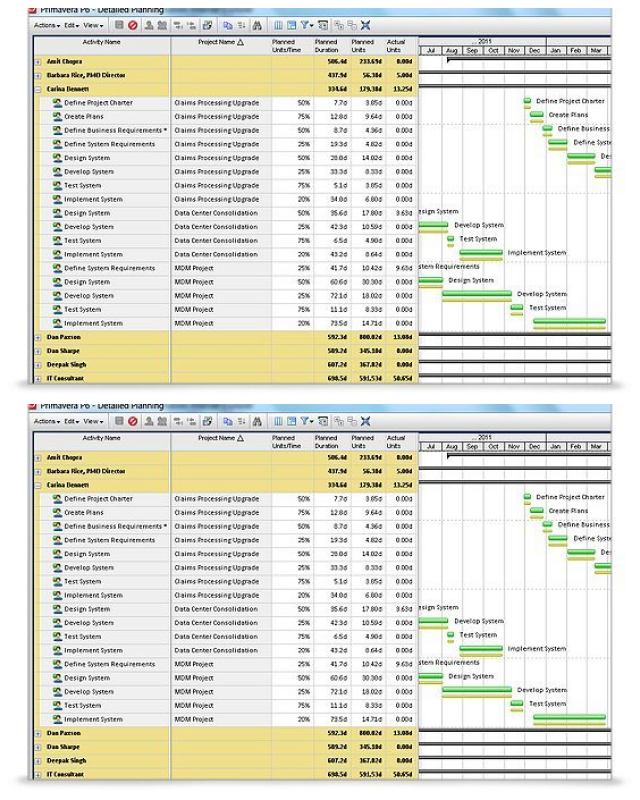The width and height of the screenshot is (640, 800).
Task: Open the Edit menu in top window
Action: (71, 25)
